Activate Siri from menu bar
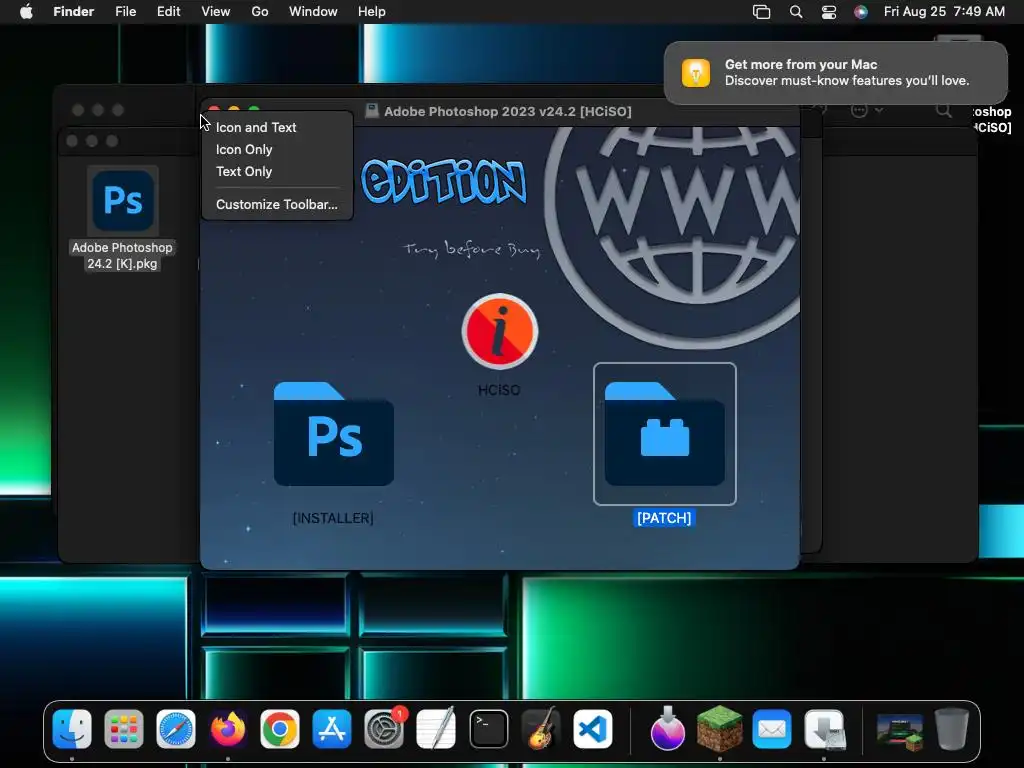1024x768 pixels. (861, 12)
